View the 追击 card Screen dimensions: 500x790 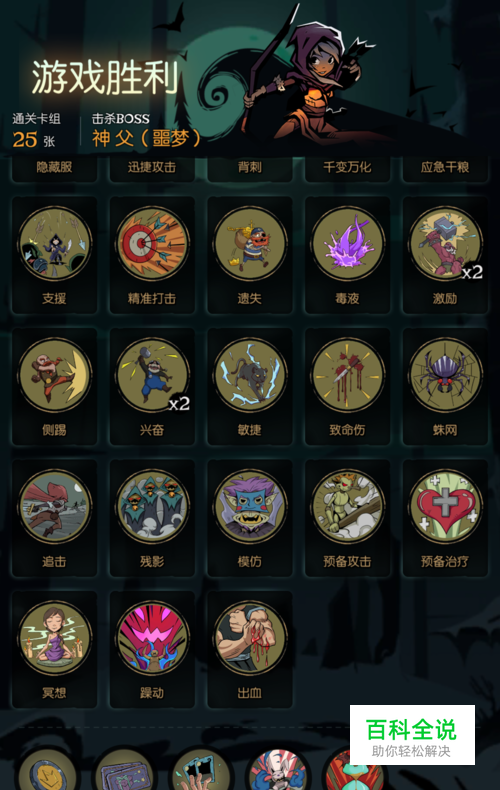[54, 506]
